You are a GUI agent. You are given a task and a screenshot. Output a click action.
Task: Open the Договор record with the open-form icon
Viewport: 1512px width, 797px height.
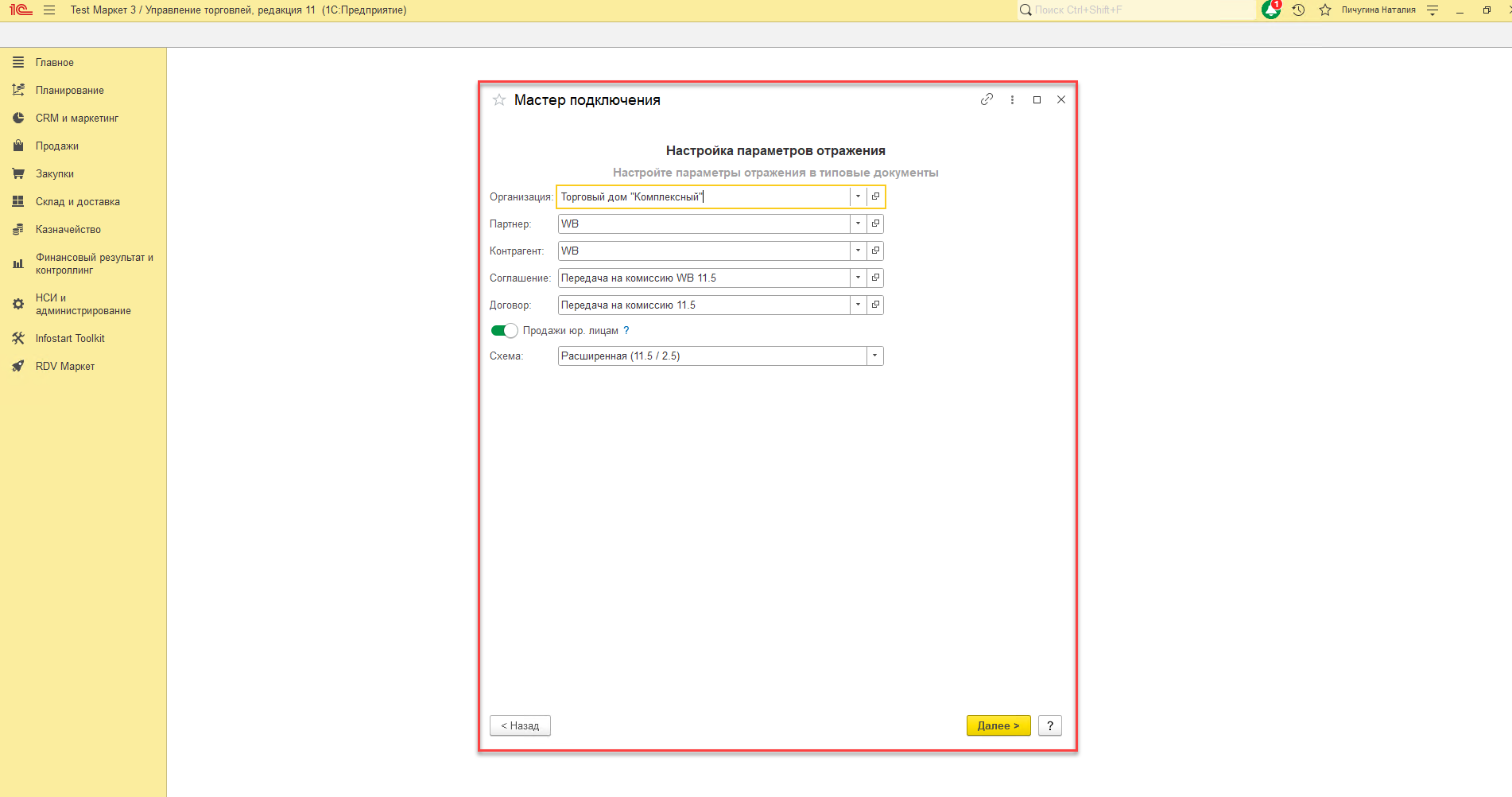(x=875, y=305)
